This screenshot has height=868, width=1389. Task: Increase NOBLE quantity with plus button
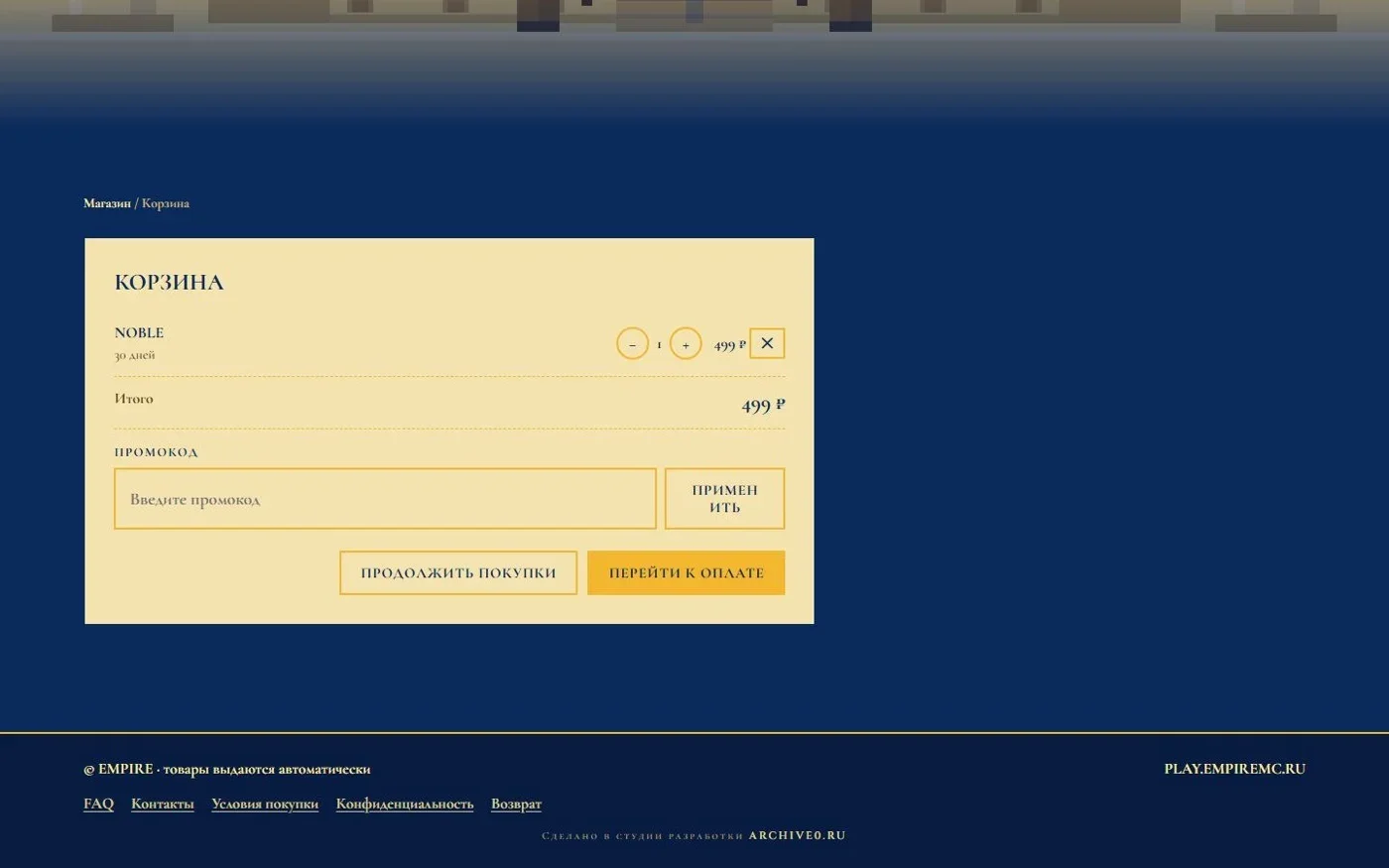[686, 344]
